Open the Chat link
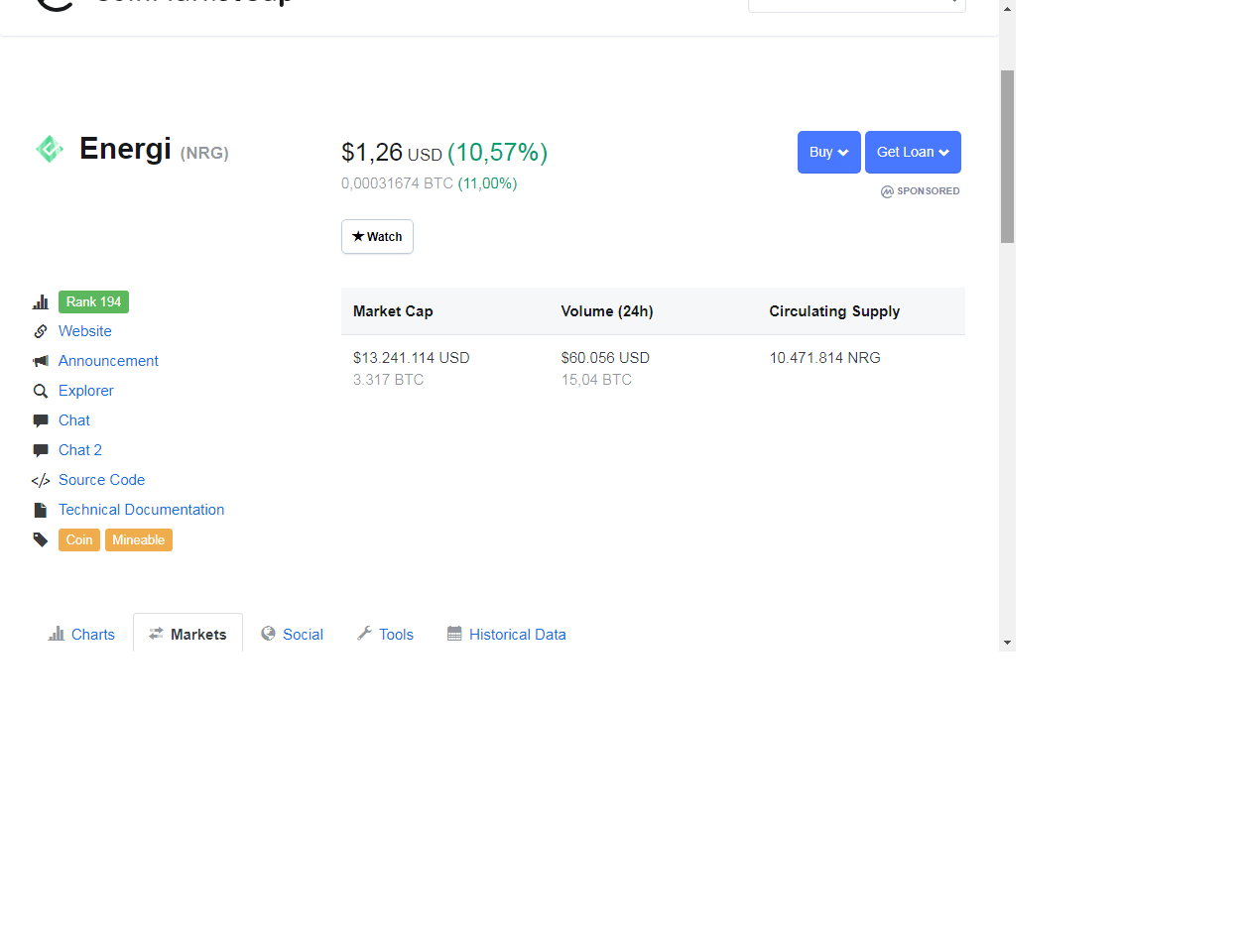The image size is (1246, 952). pyautogui.click(x=74, y=420)
